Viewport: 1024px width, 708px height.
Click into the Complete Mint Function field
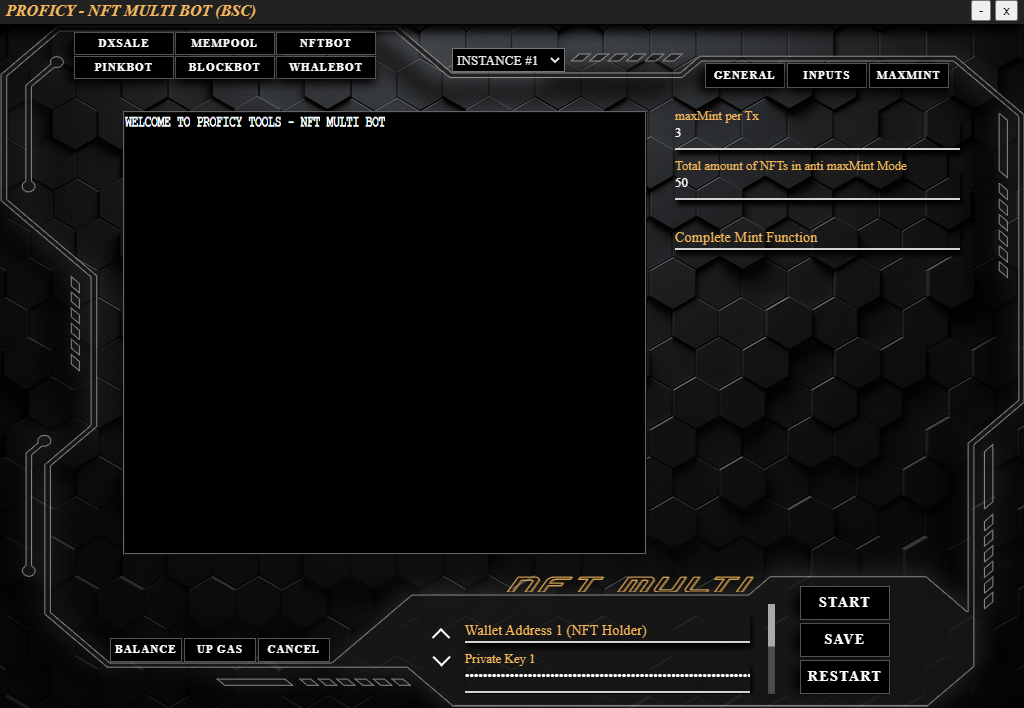pos(817,237)
